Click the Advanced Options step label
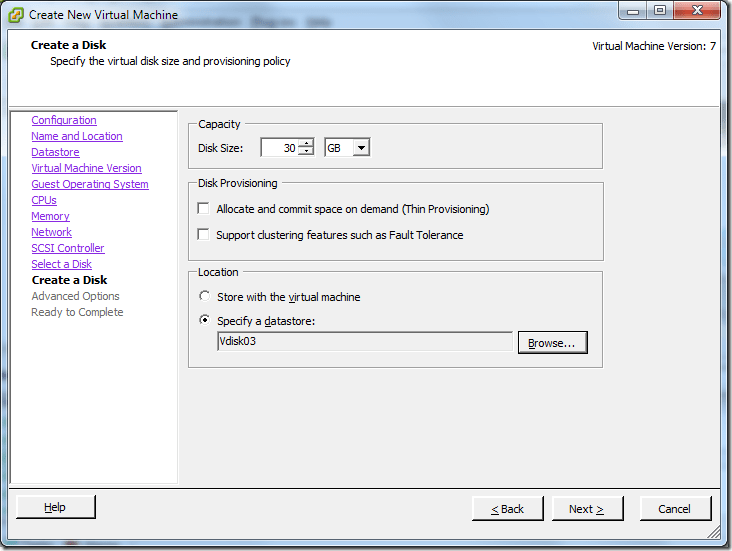This screenshot has width=732, height=551. [76, 296]
